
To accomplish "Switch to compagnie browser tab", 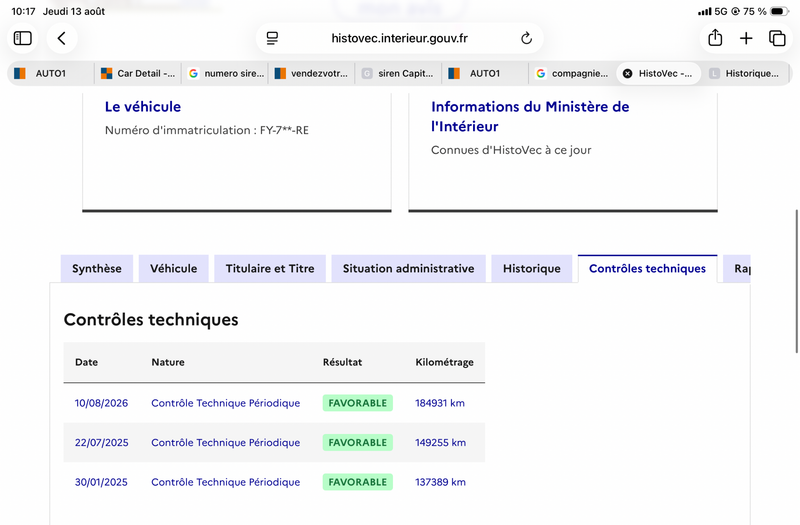I will [572, 73].
